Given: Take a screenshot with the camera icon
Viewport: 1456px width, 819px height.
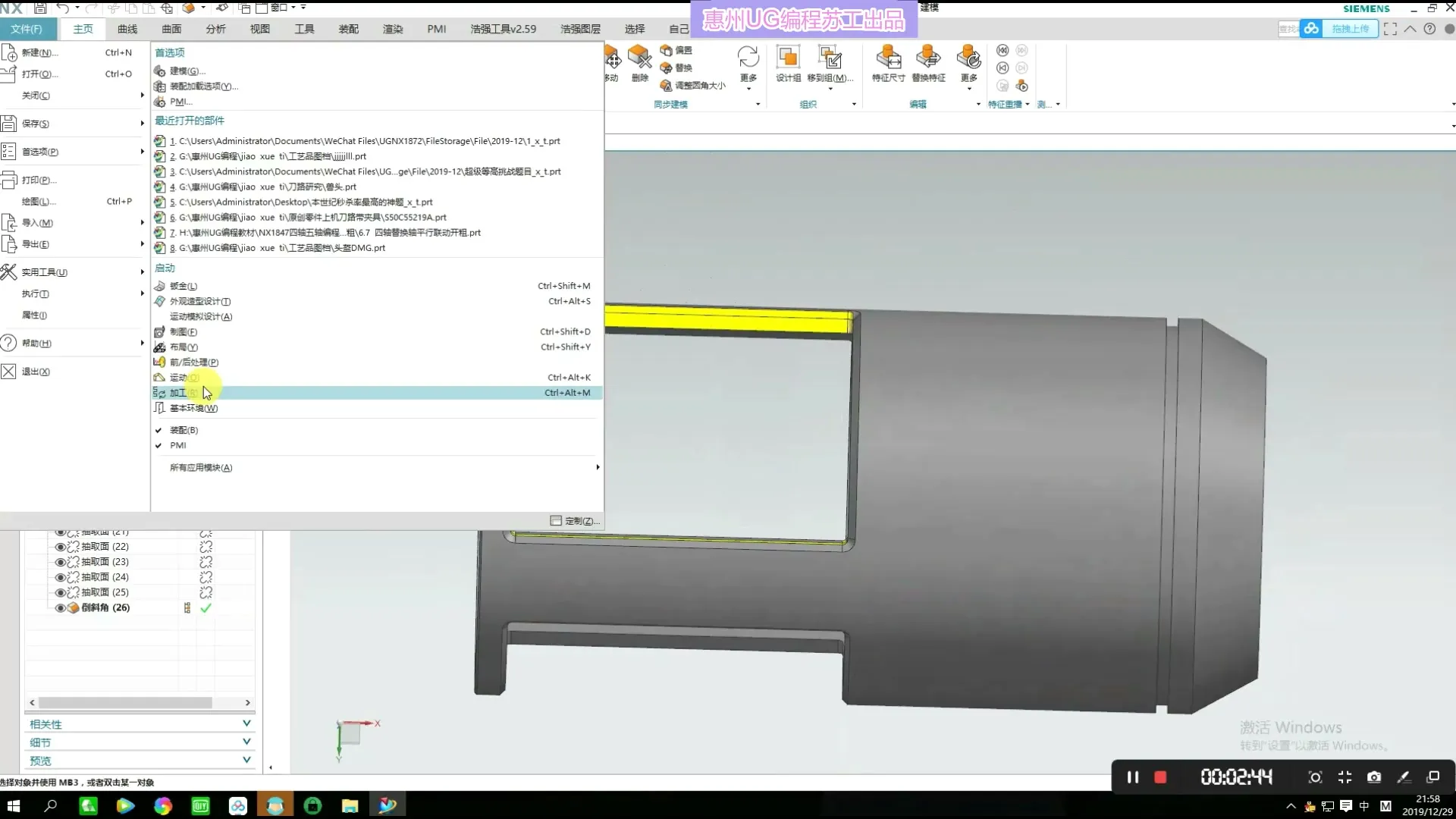Looking at the screenshot, I should coord(1373,777).
